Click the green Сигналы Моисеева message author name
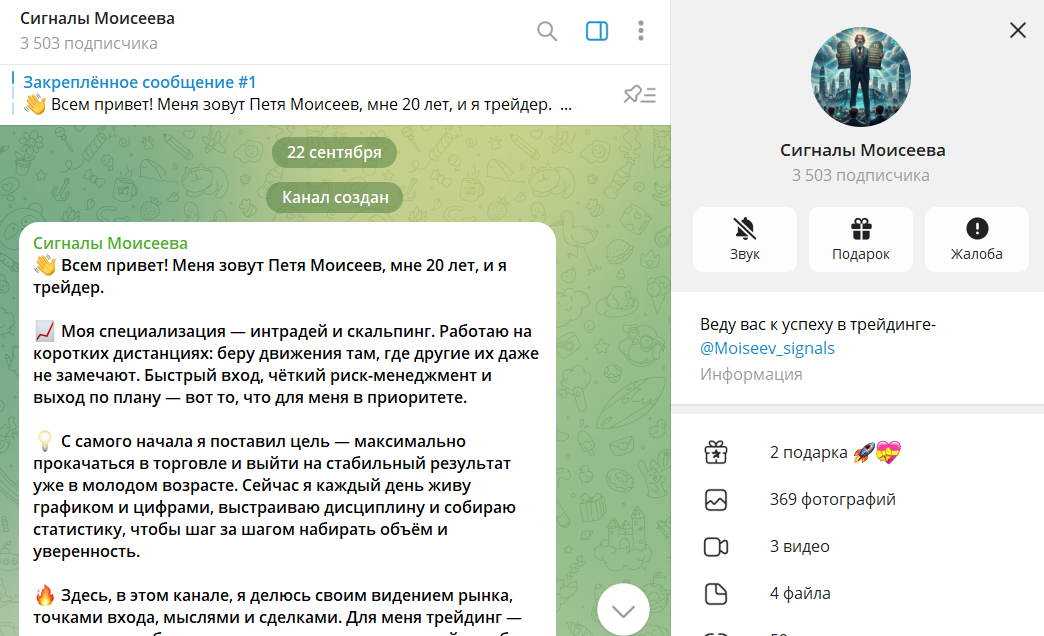 point(110,243)
